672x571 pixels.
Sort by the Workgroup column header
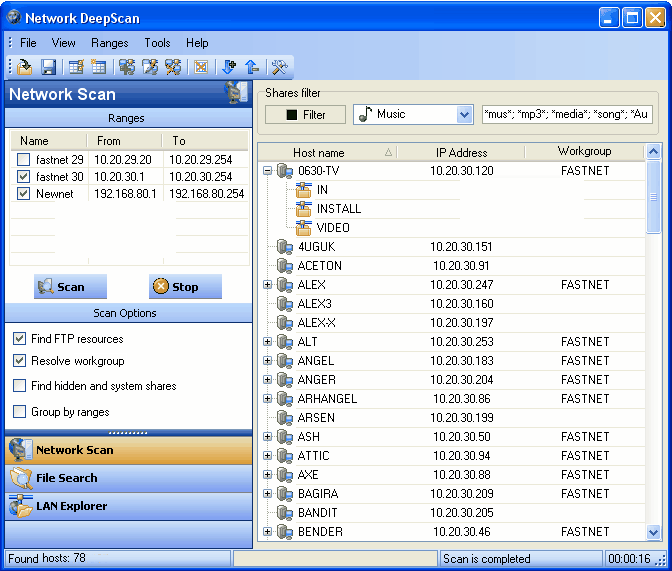pyautogui.click(x=585, y=153)
